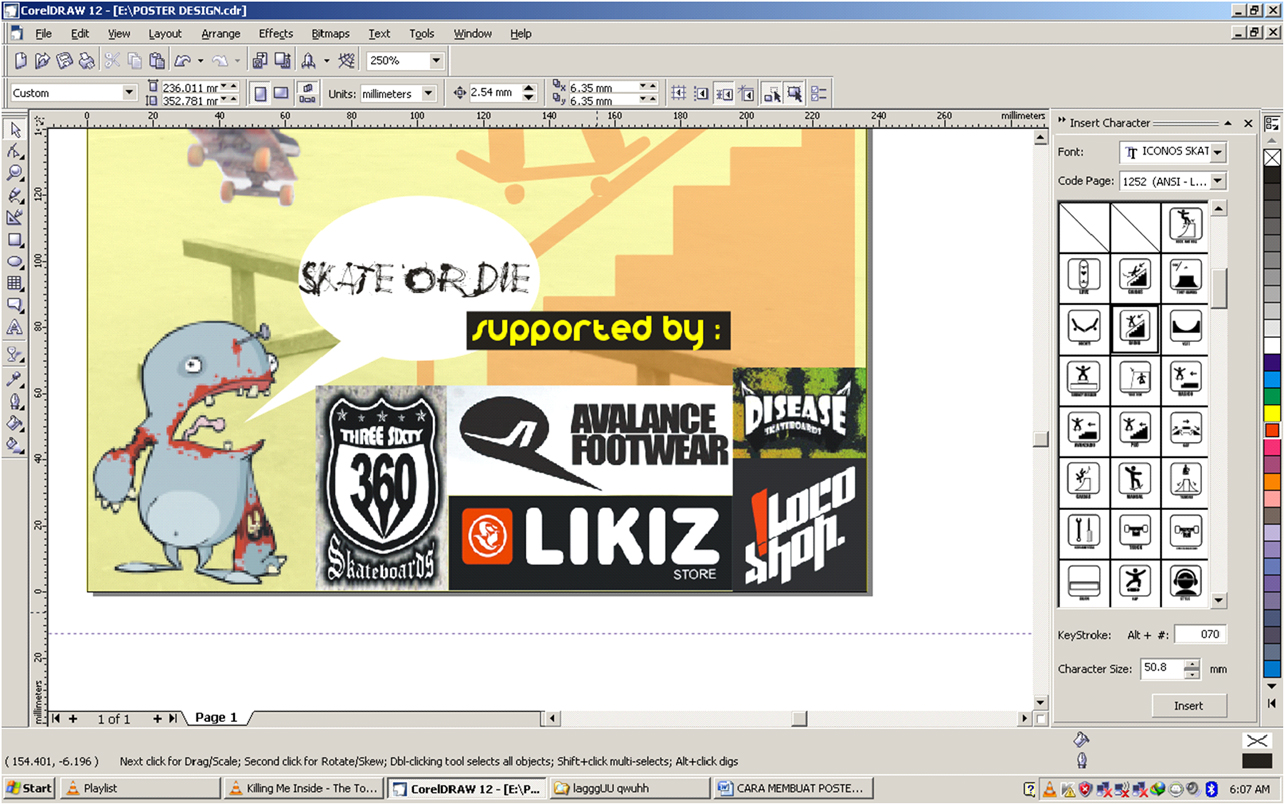Open the Layout menu
This screenshot has width=1284, height=804.
click(165, 33)
